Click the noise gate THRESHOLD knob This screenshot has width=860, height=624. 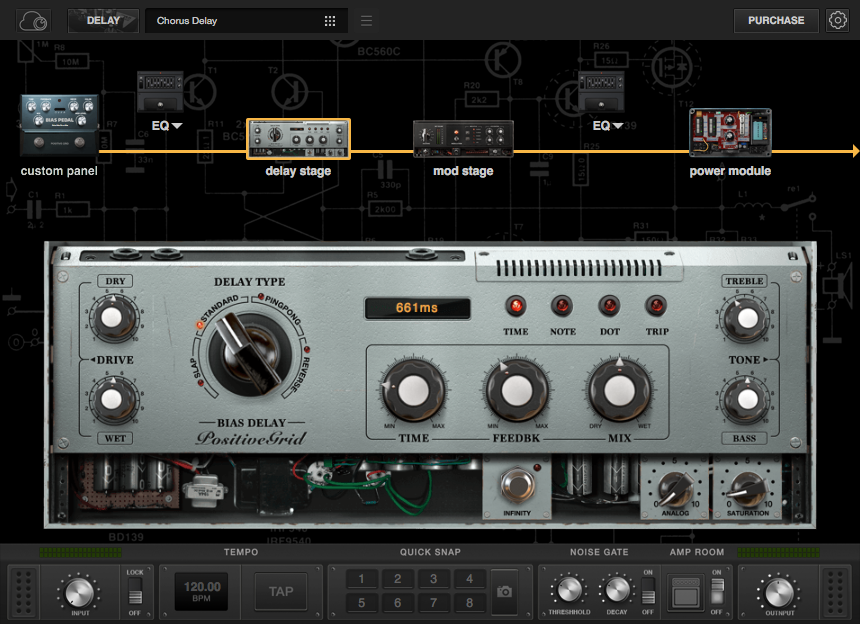click(x=569, y=590)
